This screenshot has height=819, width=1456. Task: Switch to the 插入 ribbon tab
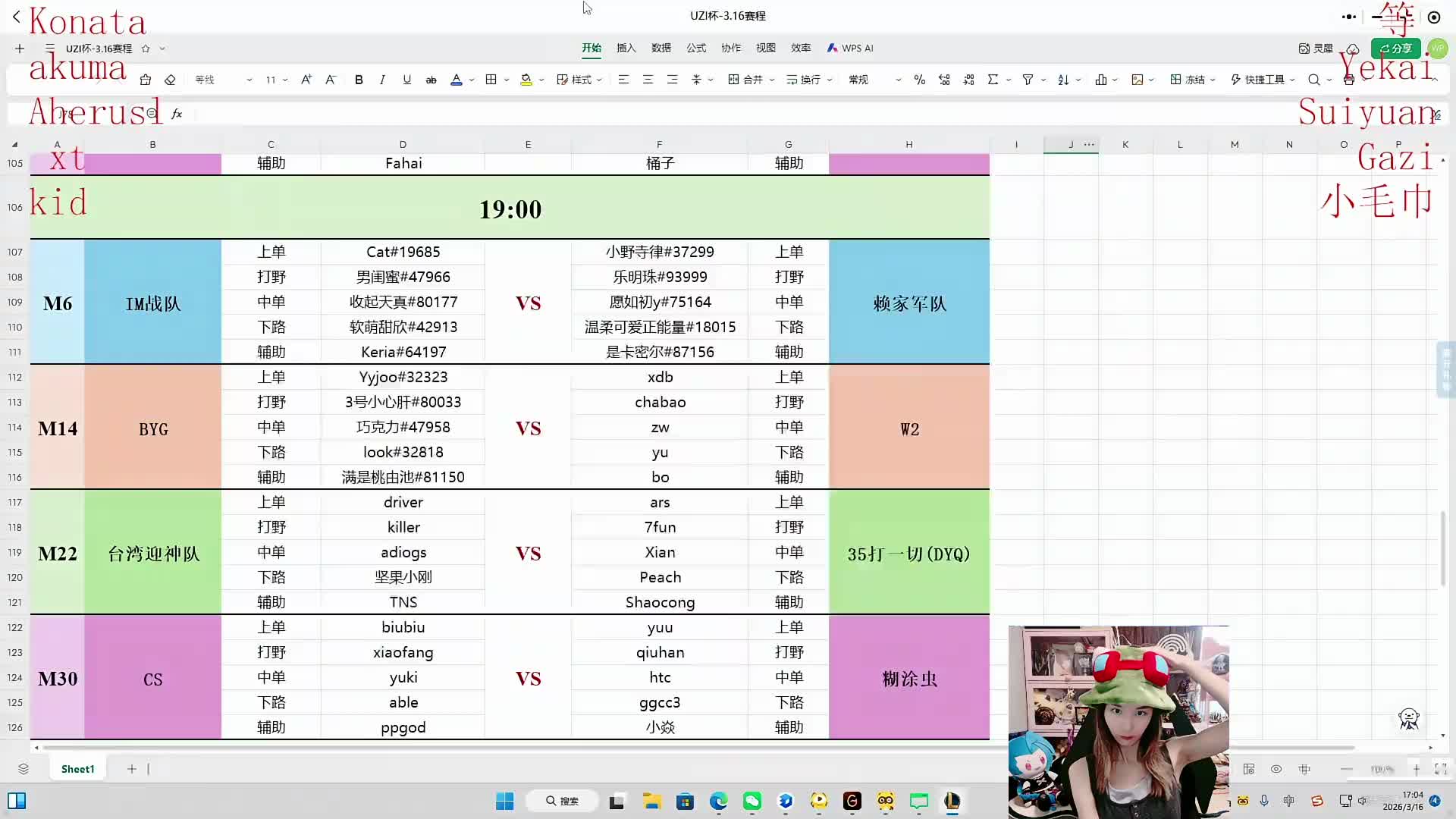(626, 48)
